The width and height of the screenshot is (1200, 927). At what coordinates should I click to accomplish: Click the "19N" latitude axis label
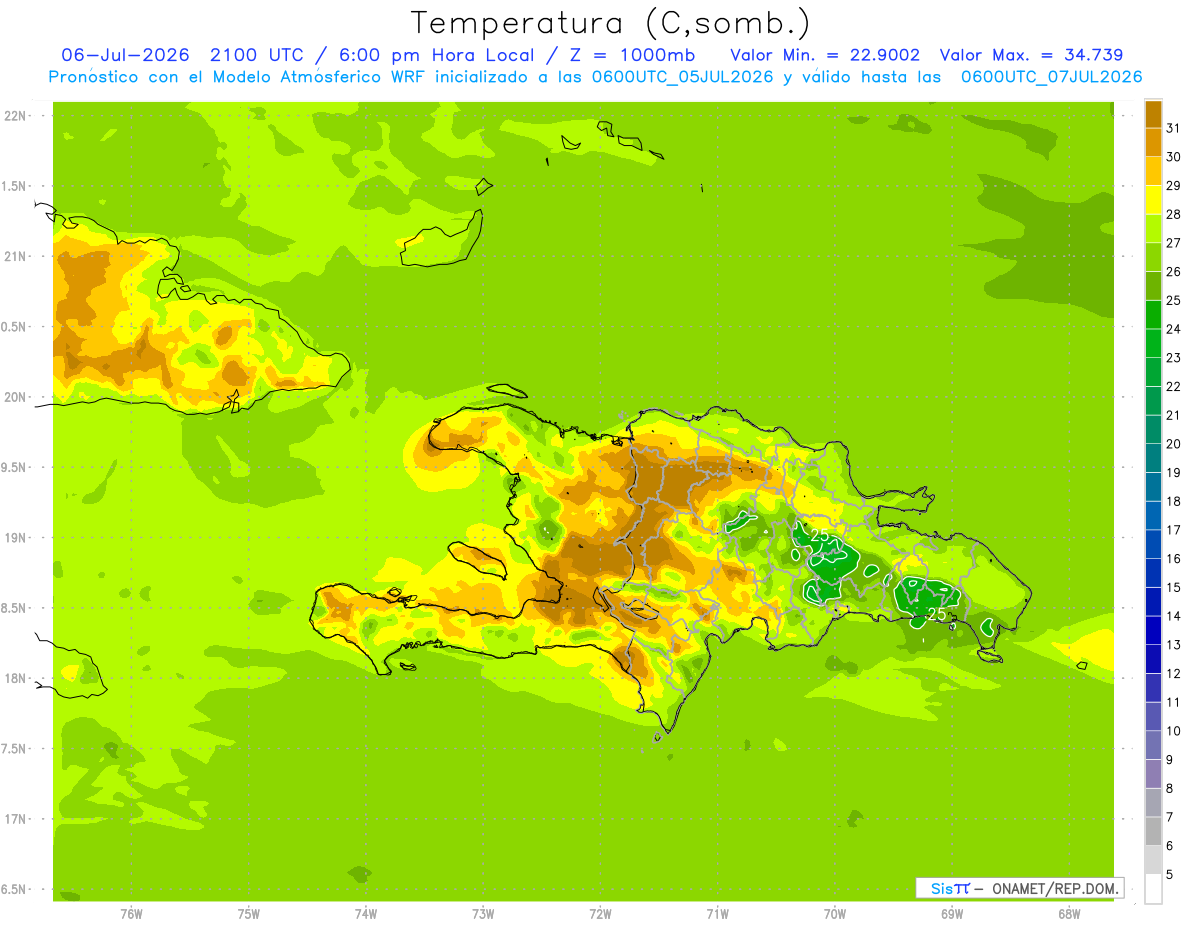(x=15, y=537)
